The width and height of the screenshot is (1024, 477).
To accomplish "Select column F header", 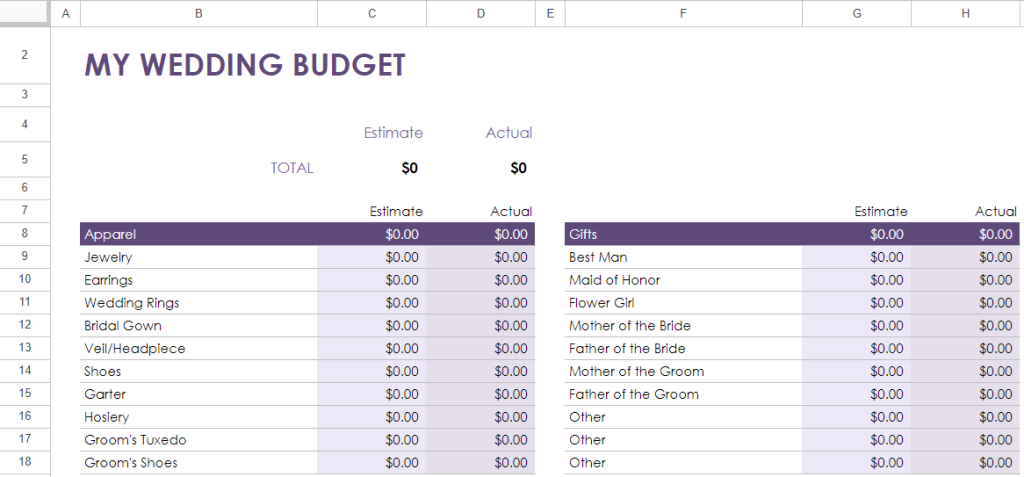I will [x=683, y=13].
